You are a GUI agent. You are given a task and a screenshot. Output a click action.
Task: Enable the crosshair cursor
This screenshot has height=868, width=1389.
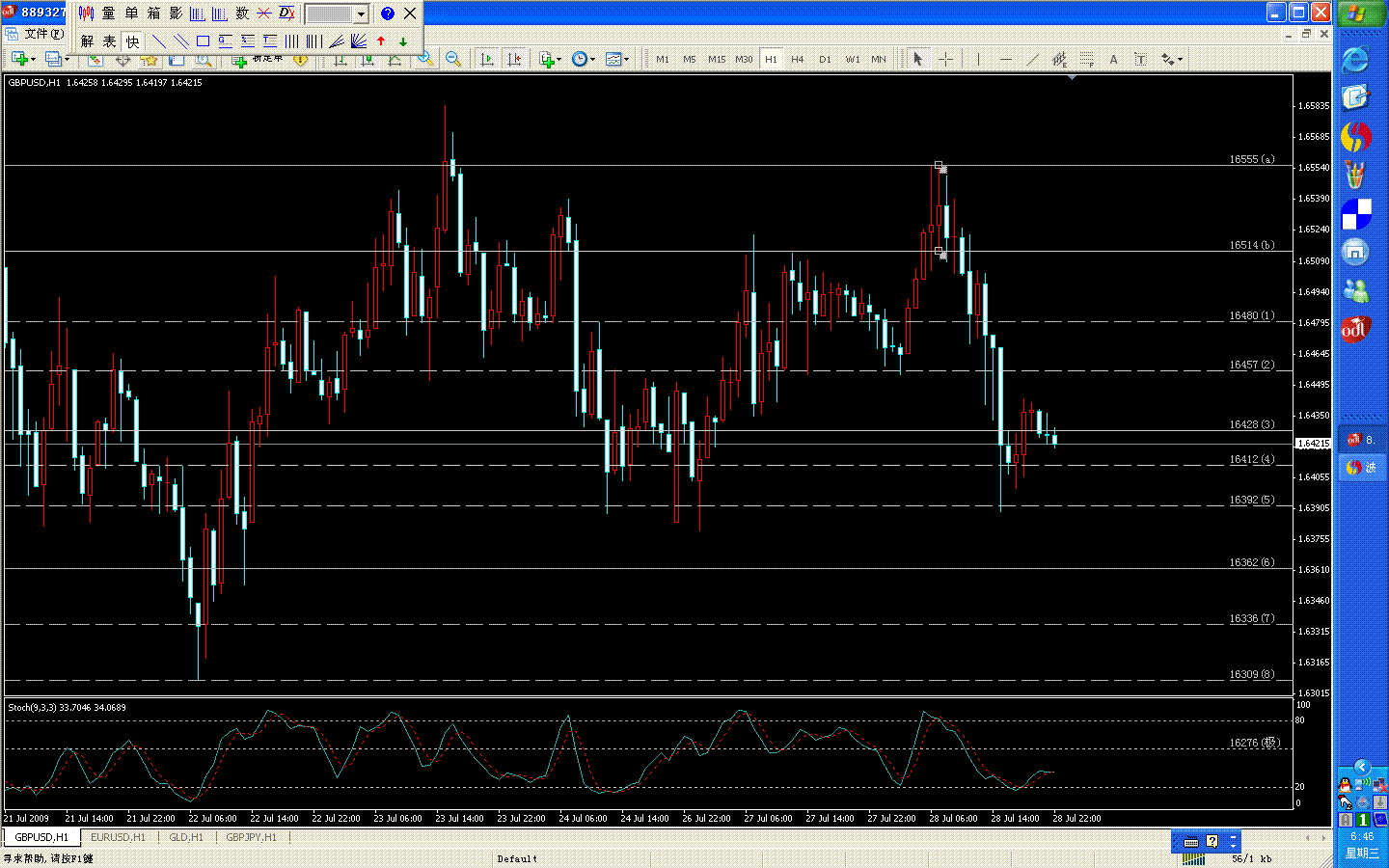[x=945, y=60]
